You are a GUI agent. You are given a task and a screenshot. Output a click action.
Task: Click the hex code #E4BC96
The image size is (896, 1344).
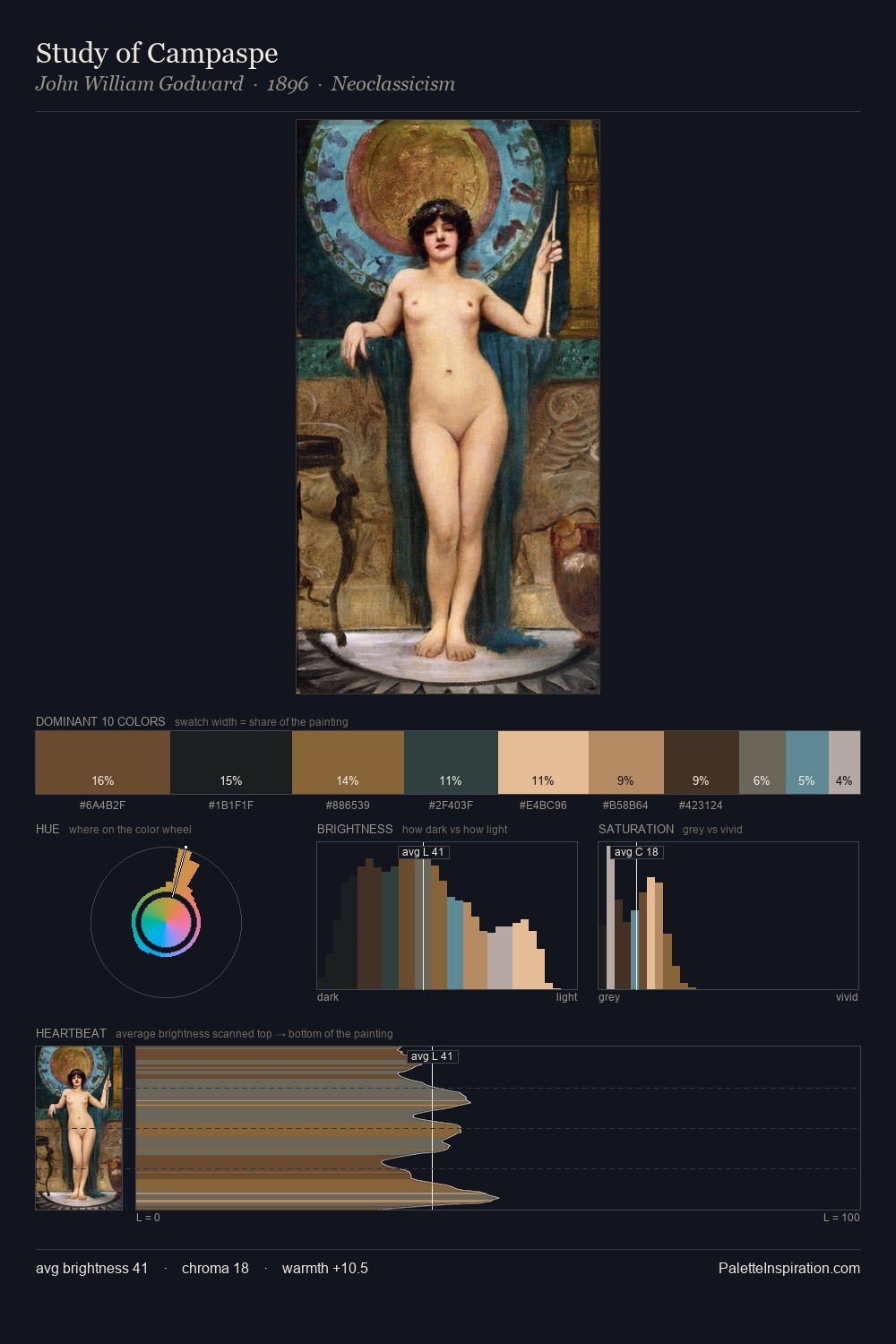(x=543, y=806)
